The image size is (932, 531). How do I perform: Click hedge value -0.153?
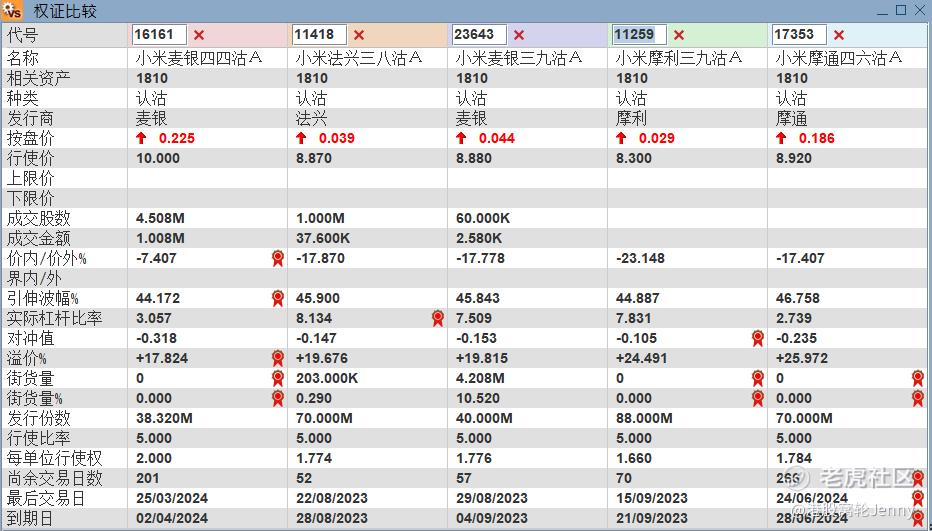click(x=475, y=338)
